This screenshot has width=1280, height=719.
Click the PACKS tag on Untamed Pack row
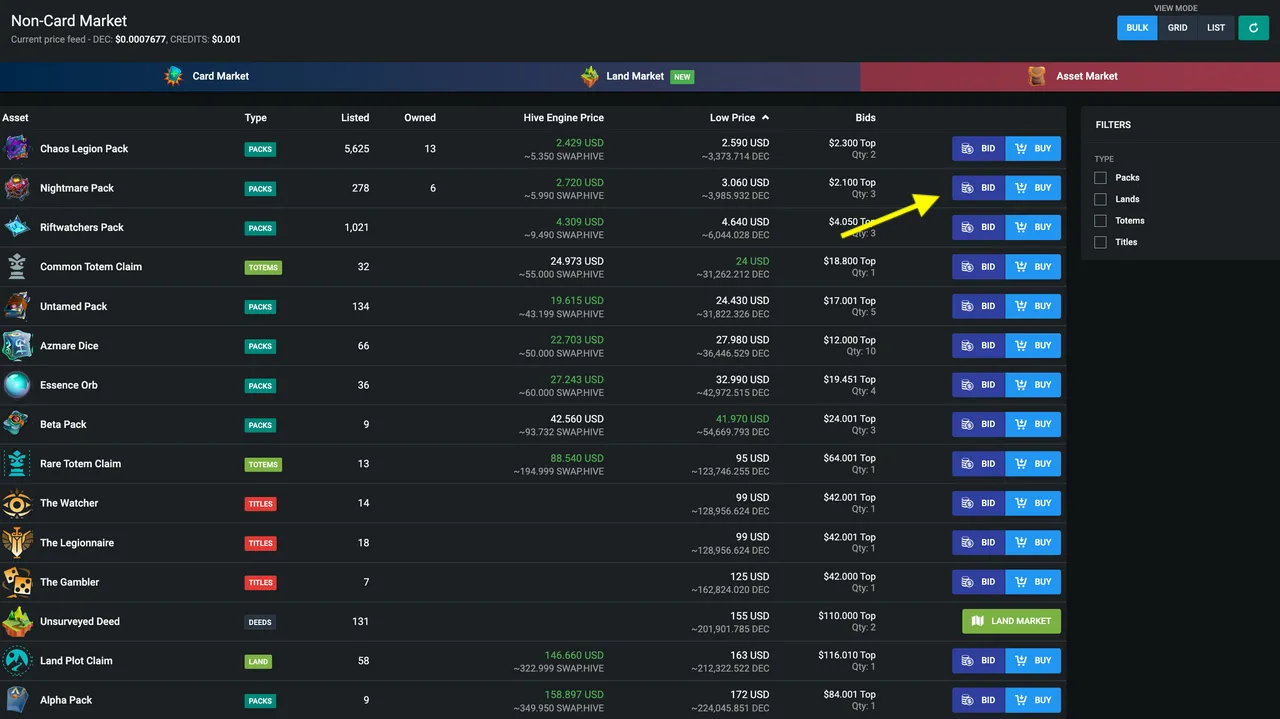tap(260, 307)
